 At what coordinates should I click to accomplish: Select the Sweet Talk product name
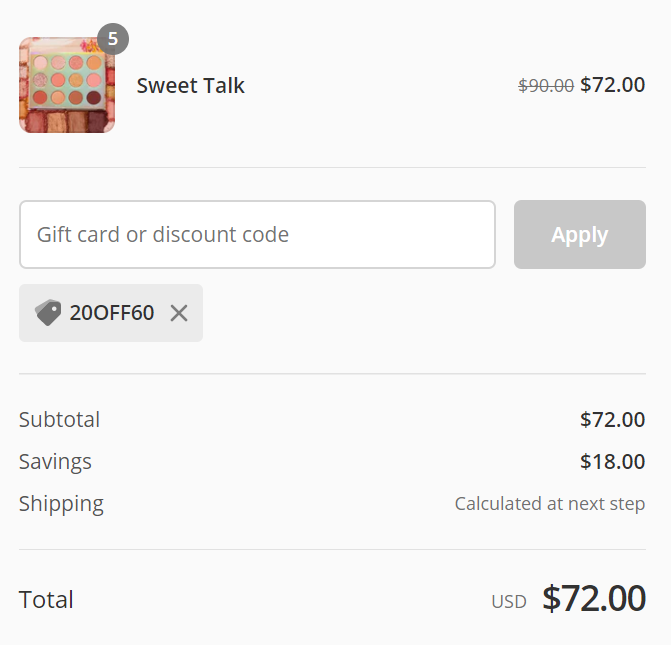[190, 85]
